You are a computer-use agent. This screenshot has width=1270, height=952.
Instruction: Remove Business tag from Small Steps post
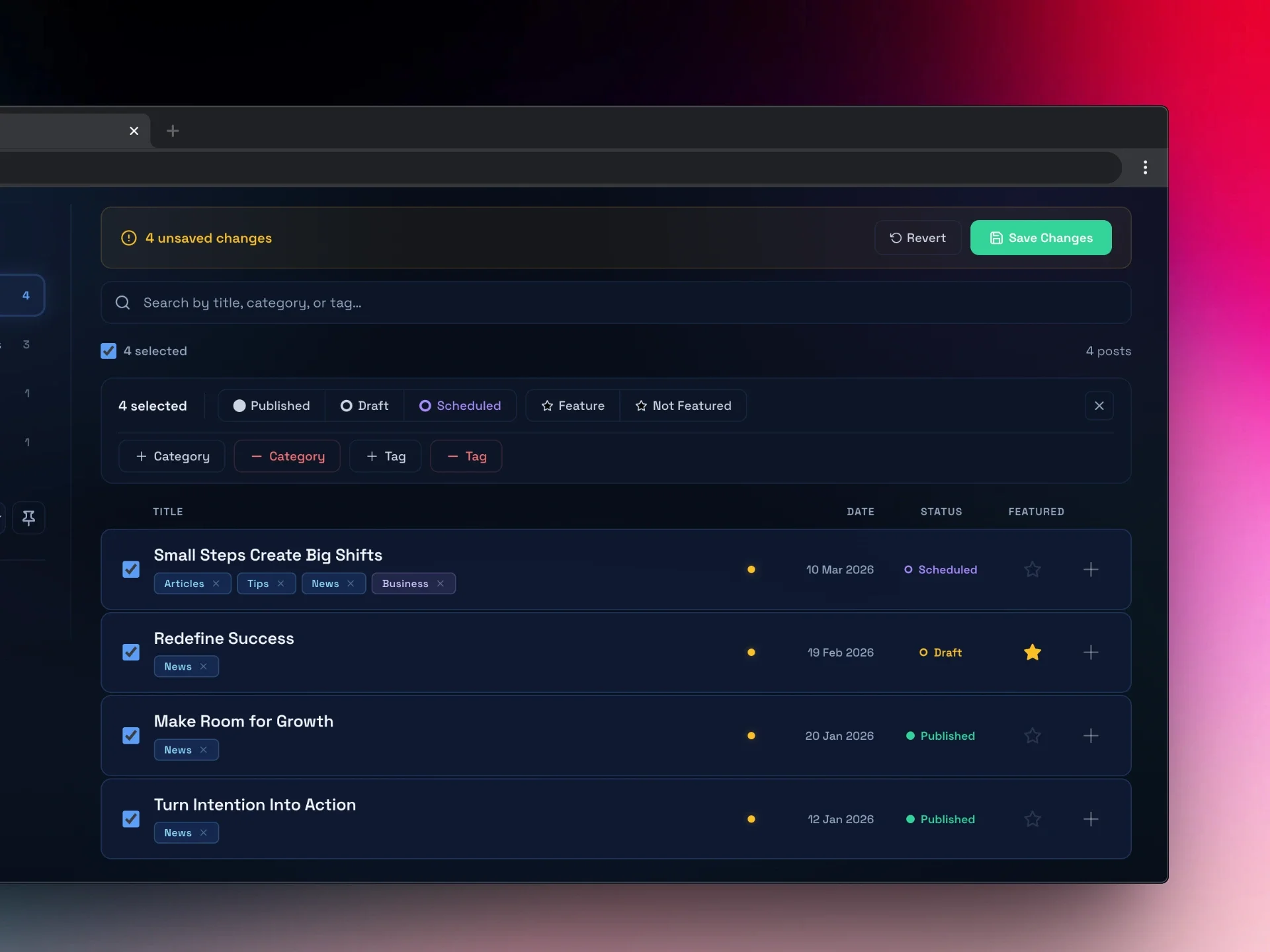pyautogui.click(x=441, y=584)
